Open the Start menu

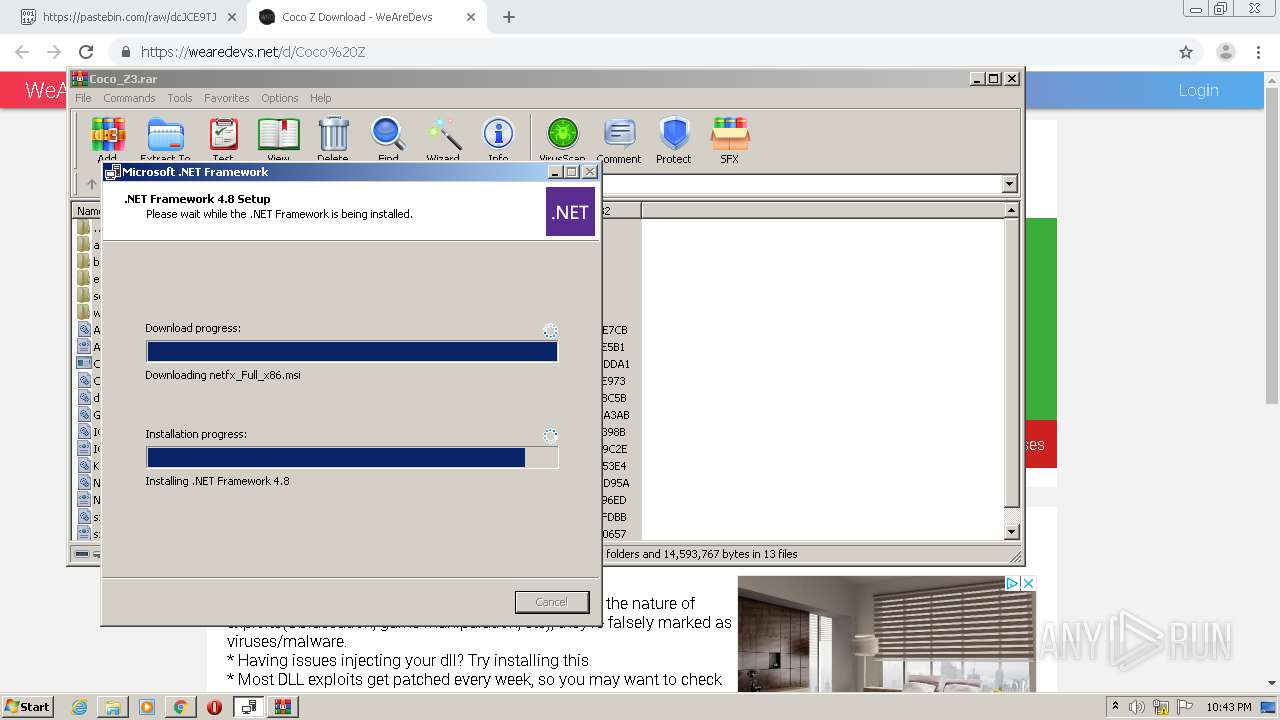[x=28, y=707]
